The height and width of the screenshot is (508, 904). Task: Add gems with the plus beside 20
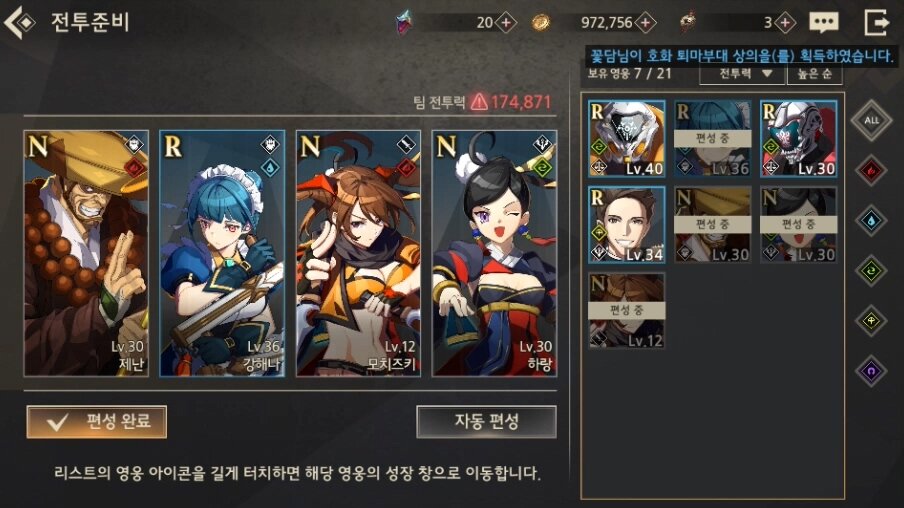tap(506, 23)
